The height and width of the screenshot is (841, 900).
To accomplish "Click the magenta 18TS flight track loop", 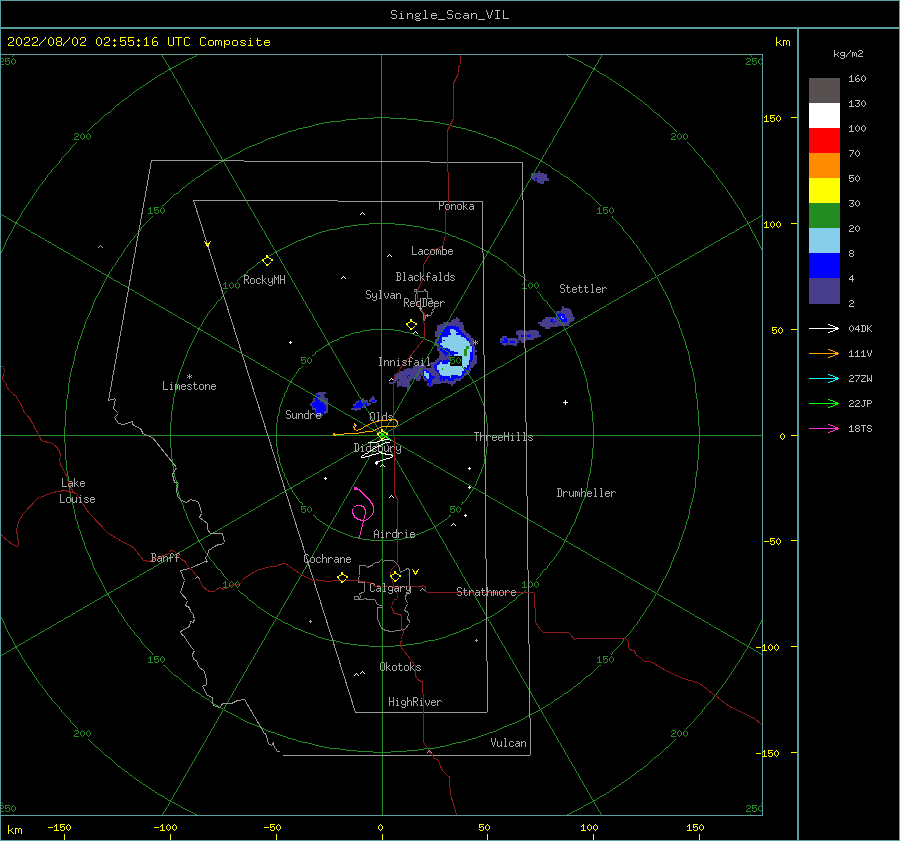I will (x=362, y=511).
